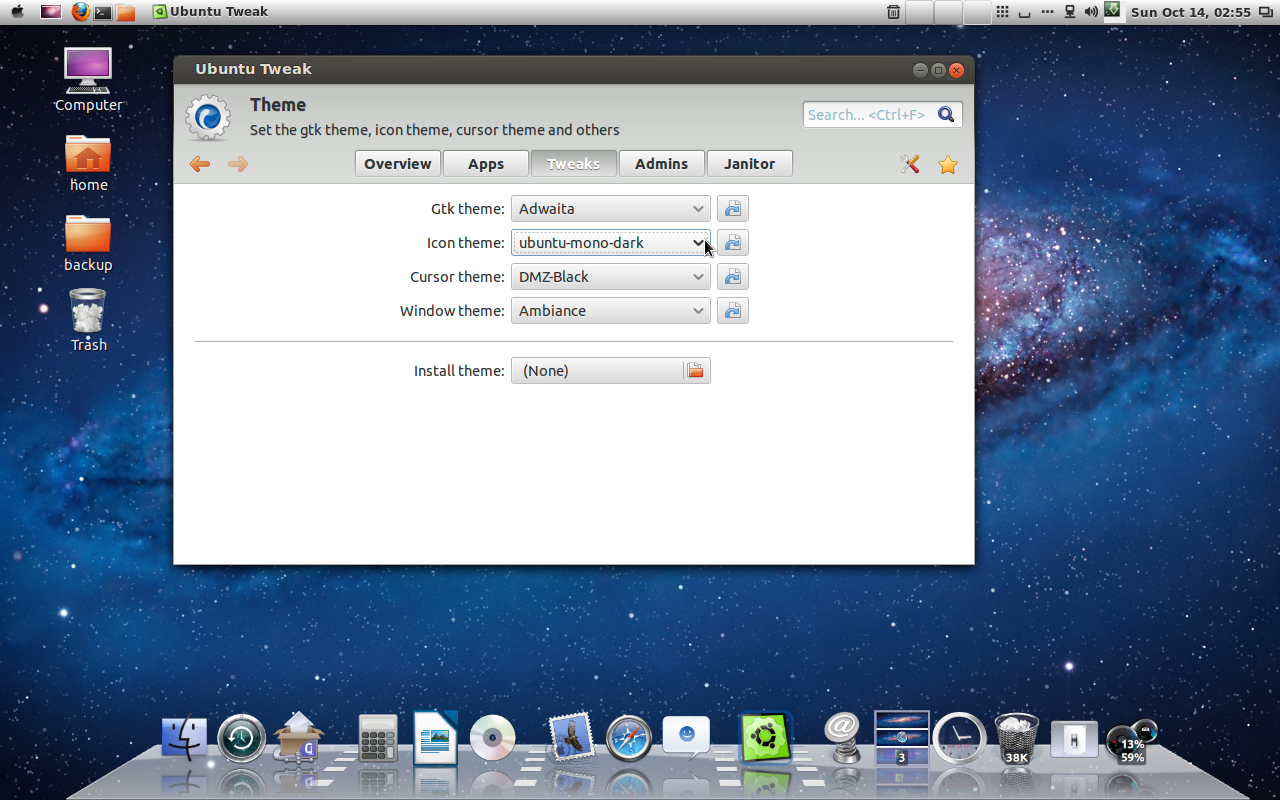This screenshot has height=800, width=1280.
Task: Select the Tweaks tab
Action: (x=574, y=164)
